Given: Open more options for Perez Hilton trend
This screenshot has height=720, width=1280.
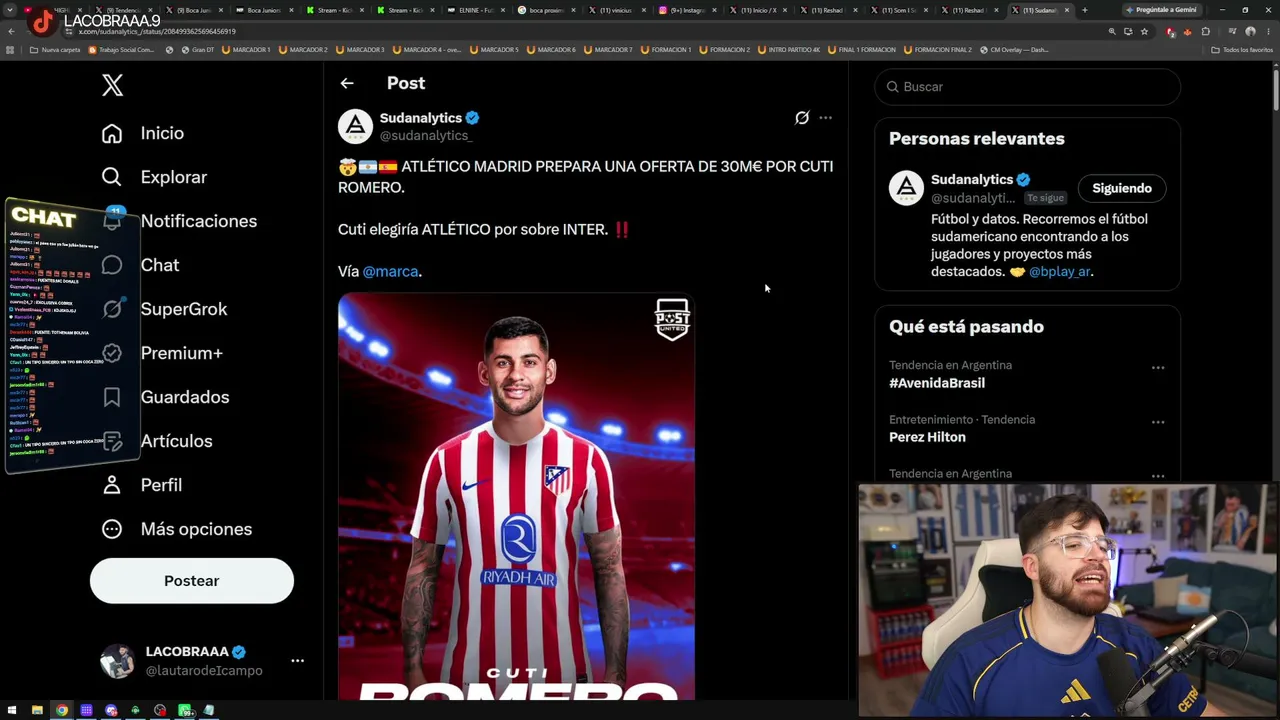Looking at the screenshot, I should coord(1158,422).
